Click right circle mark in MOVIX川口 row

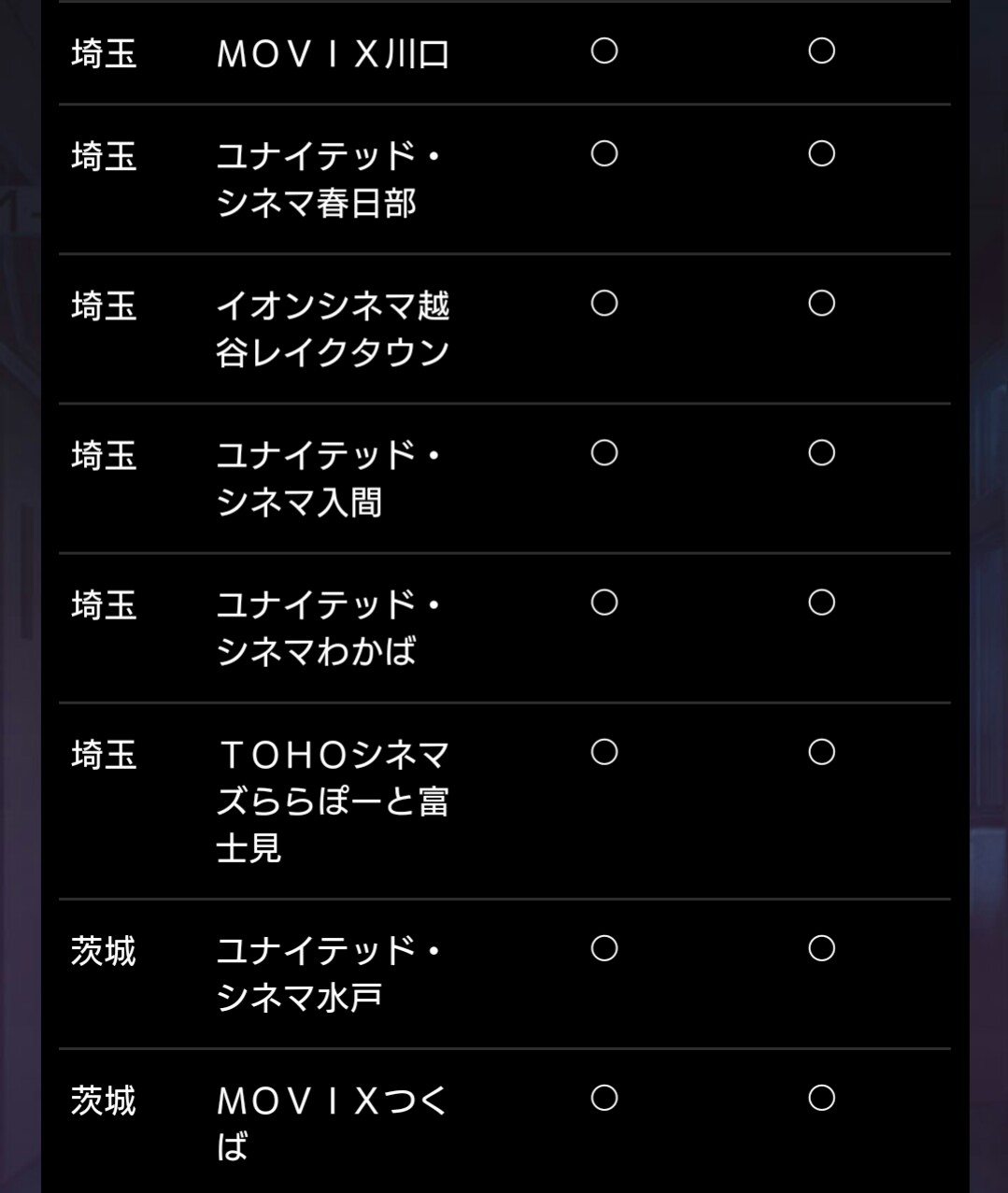tap(821, 50)
